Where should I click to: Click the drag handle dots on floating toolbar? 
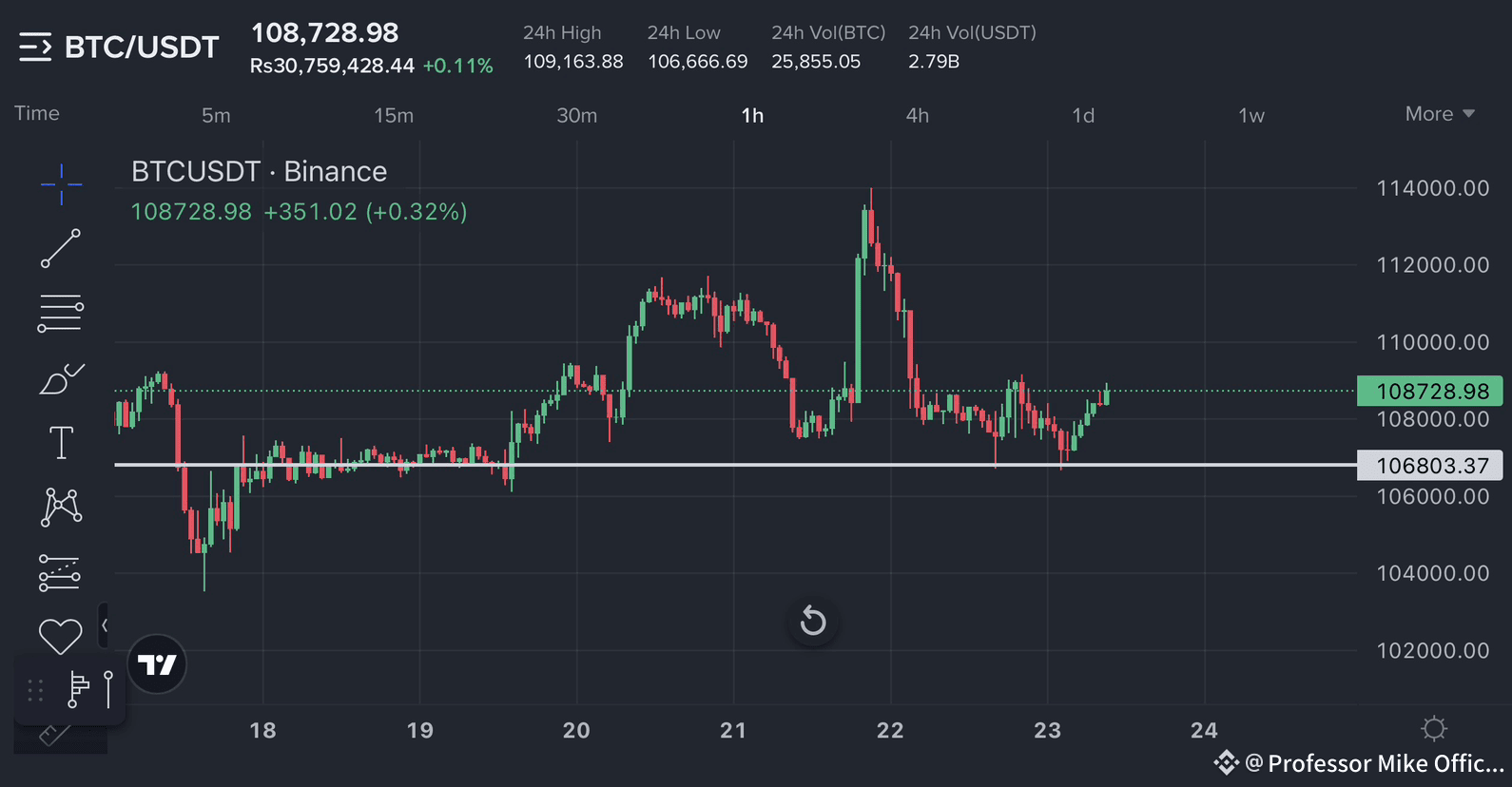click(35, 691)
